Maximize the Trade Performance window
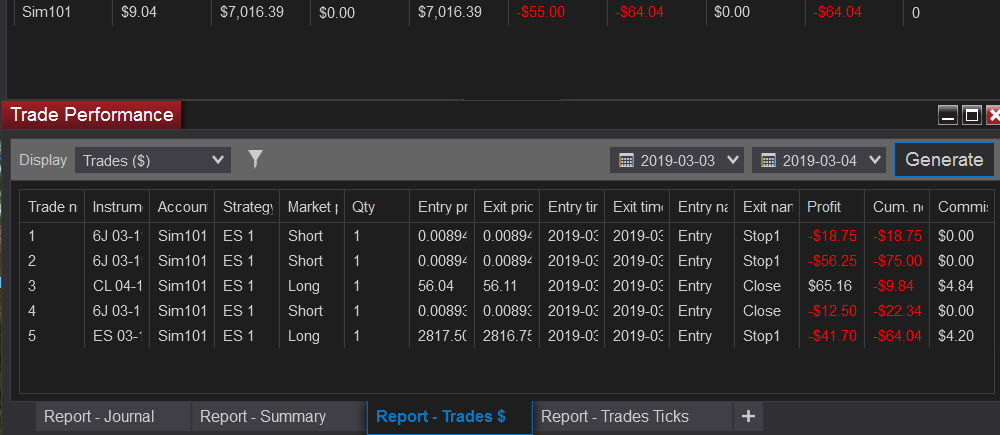Screen dimensions: 1000x435 (972, 115)
